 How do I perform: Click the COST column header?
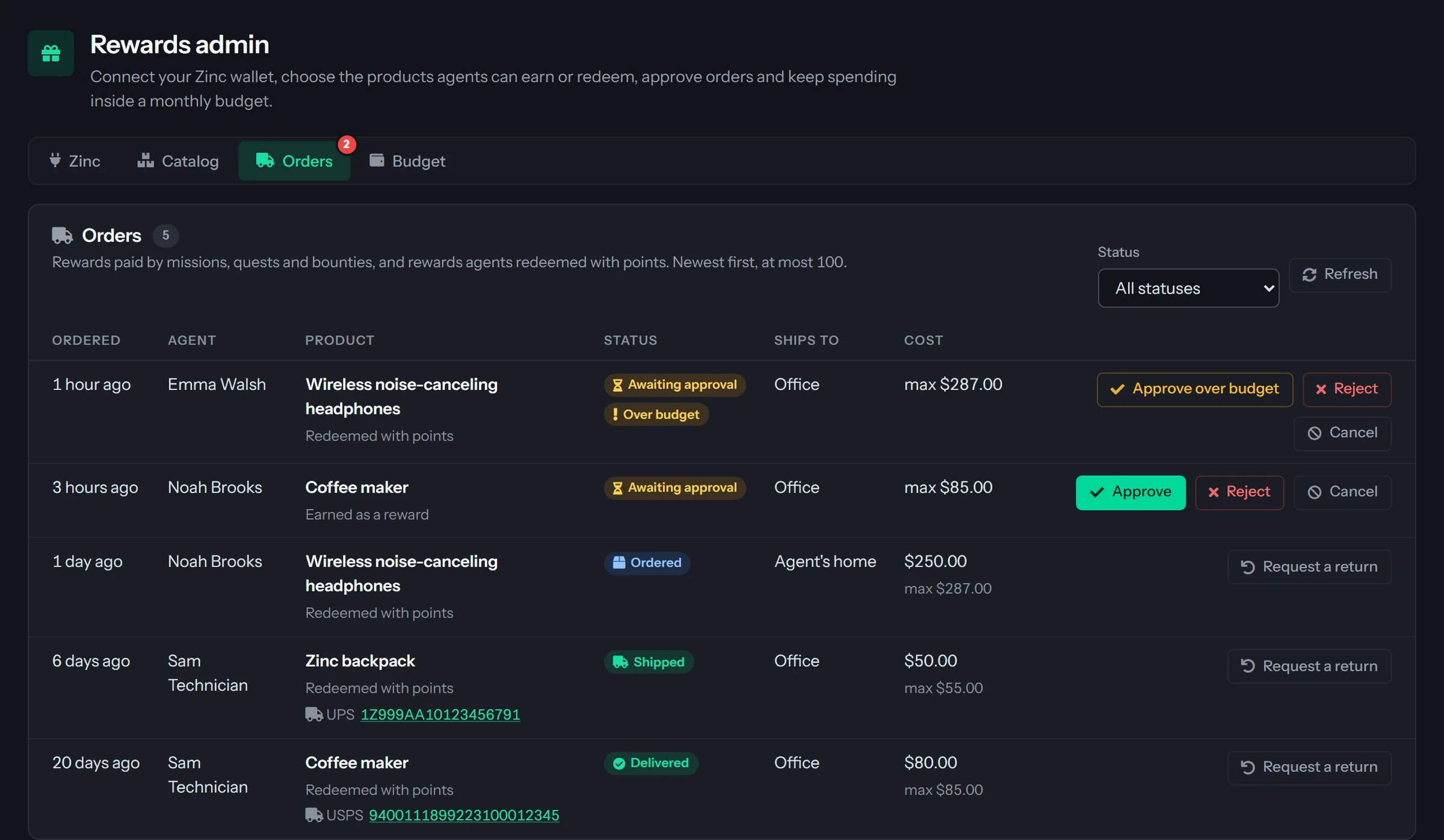click(x=924, y=340)
